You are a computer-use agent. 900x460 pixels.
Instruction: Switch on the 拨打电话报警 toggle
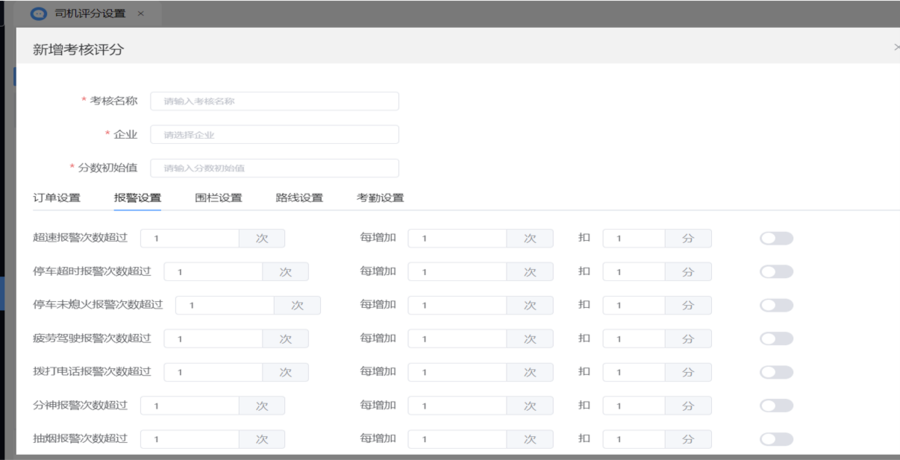pos(776,372)
